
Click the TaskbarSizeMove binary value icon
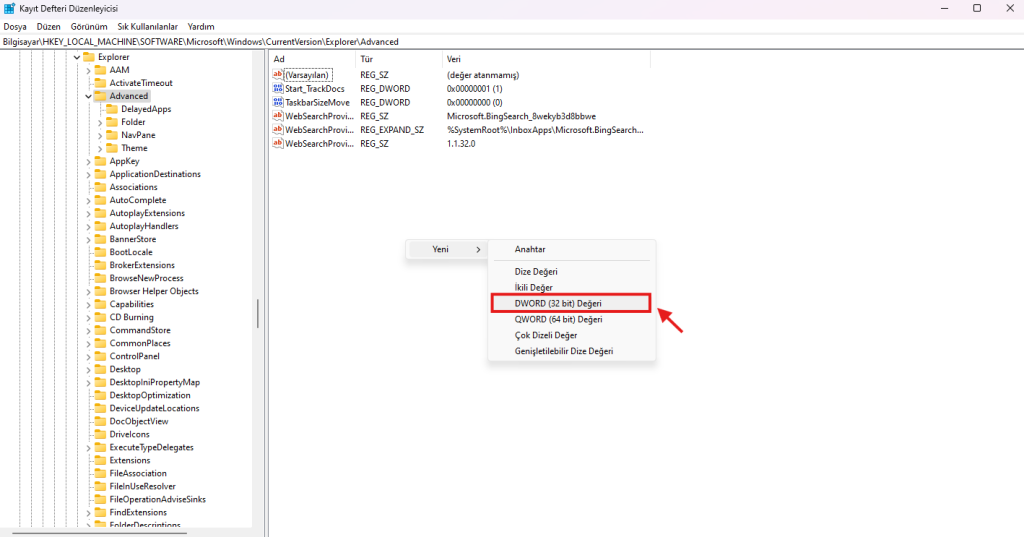click(278, 102)
